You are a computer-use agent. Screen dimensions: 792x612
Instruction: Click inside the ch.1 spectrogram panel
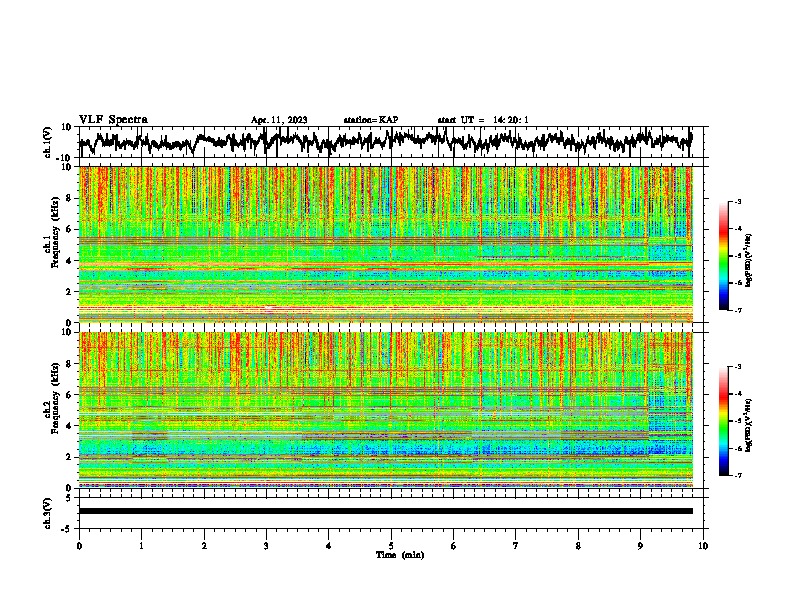[386, 244]
